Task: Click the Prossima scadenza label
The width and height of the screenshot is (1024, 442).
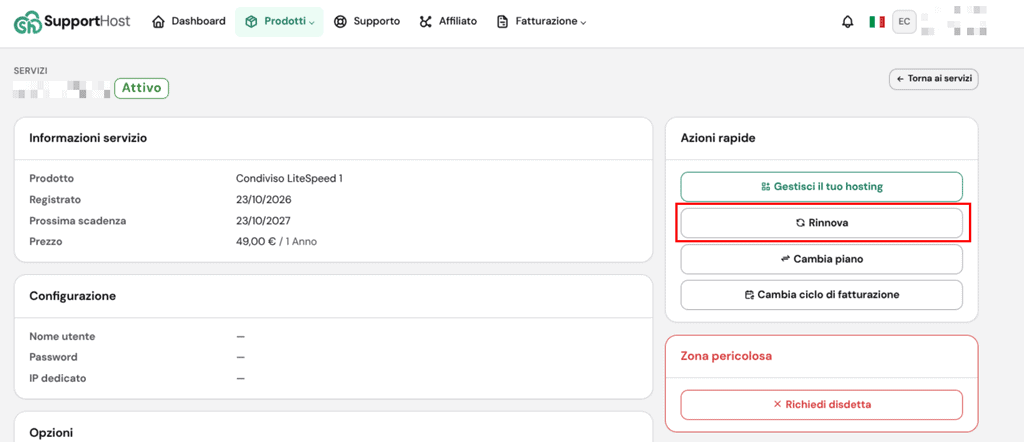Action: click(78, 221)
